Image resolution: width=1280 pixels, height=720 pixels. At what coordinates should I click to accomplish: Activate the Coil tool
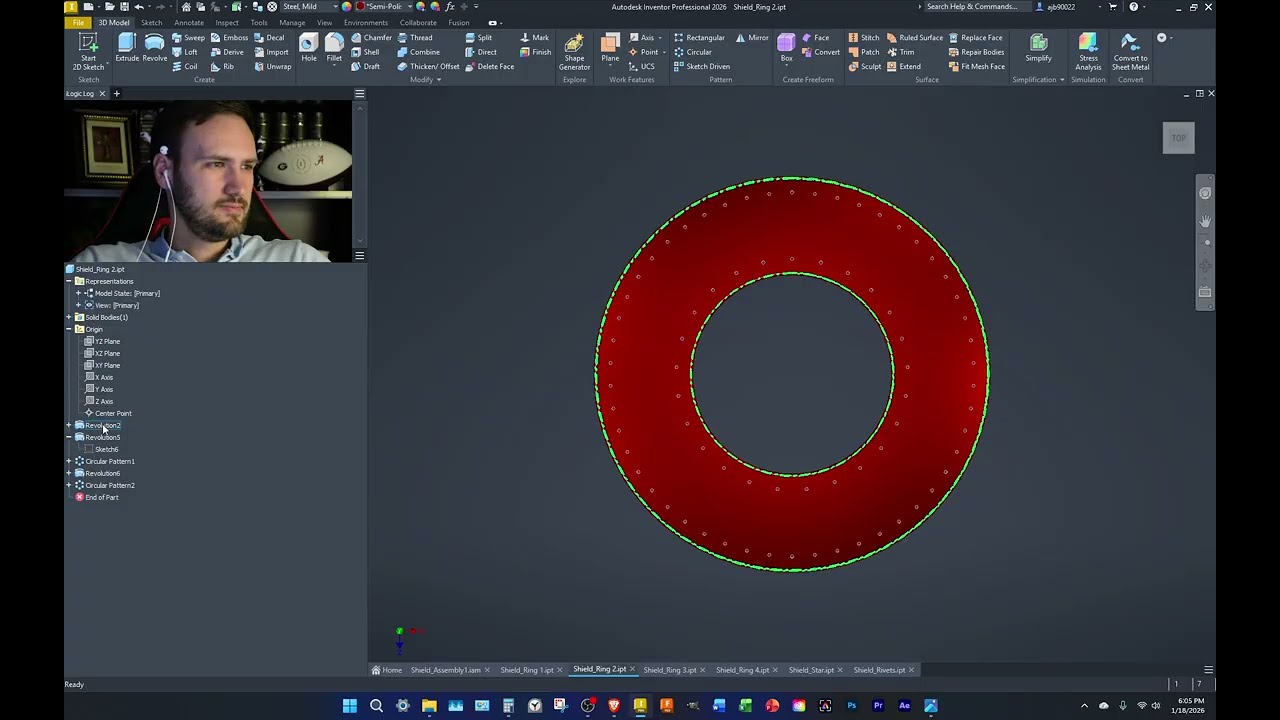pos(185,67)
